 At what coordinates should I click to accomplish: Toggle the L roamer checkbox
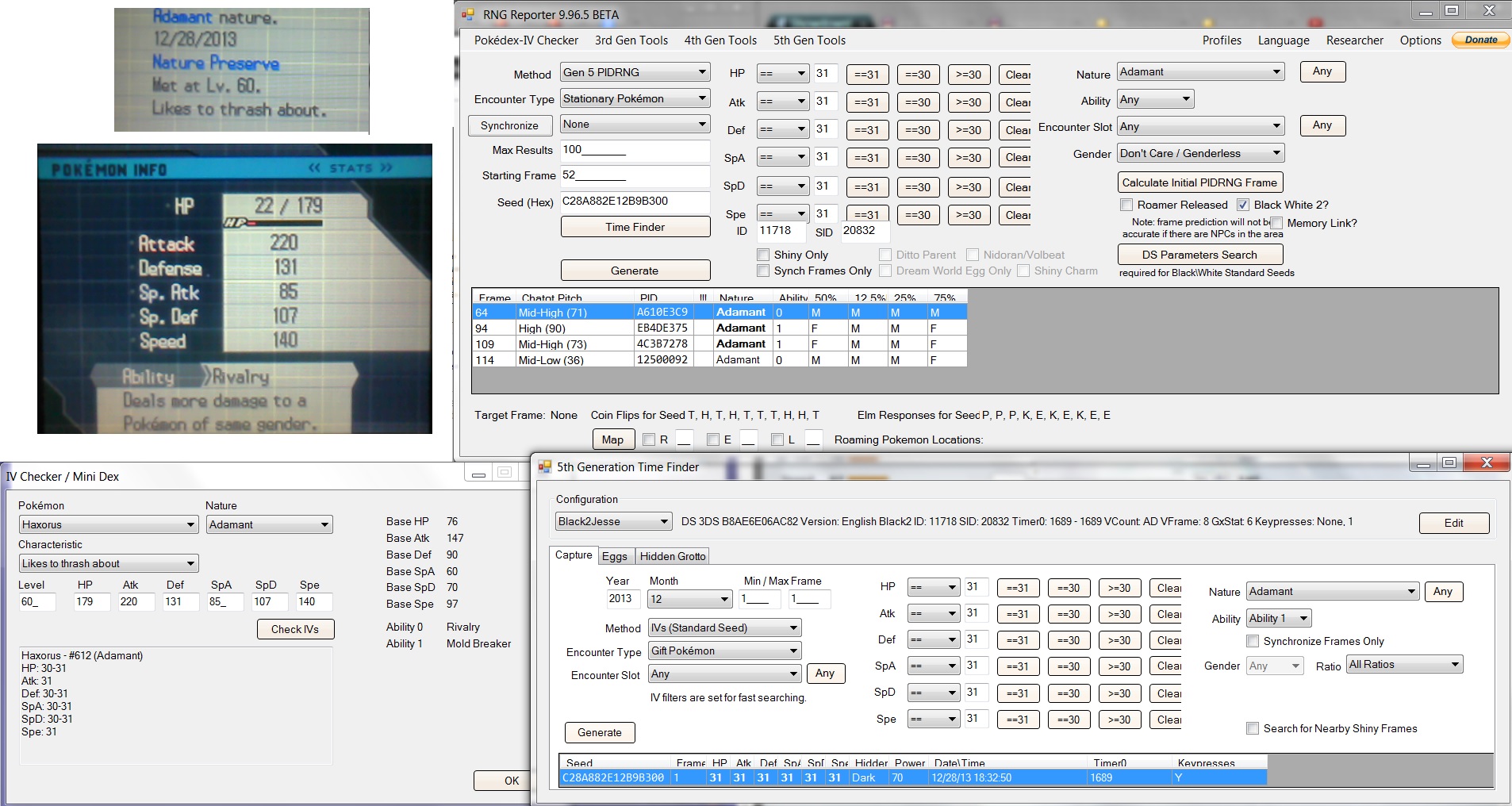[777, 439]
